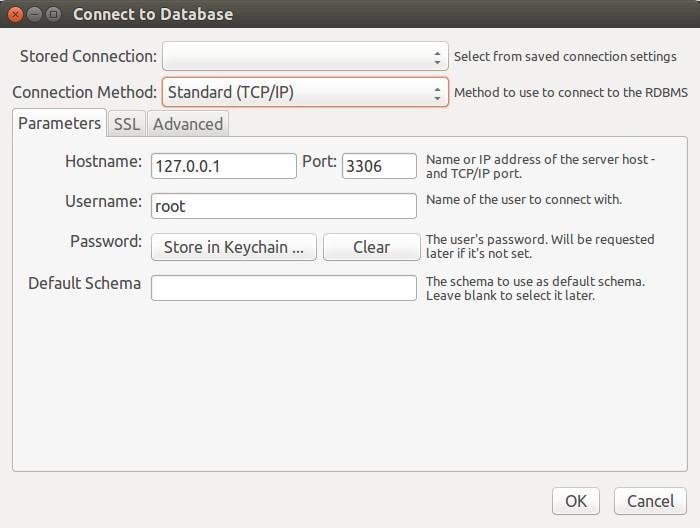The height and width of the screenshot is (528, 700).
Task: Click the Default Schema label
Action: click(84, 283)
